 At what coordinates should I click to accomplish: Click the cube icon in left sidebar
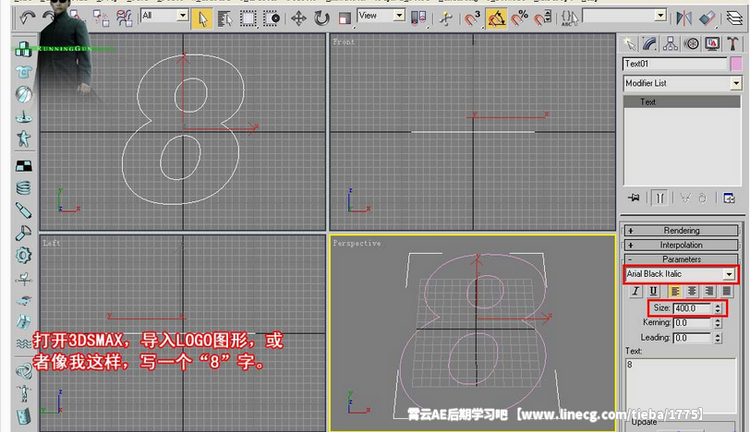[23, 49]
